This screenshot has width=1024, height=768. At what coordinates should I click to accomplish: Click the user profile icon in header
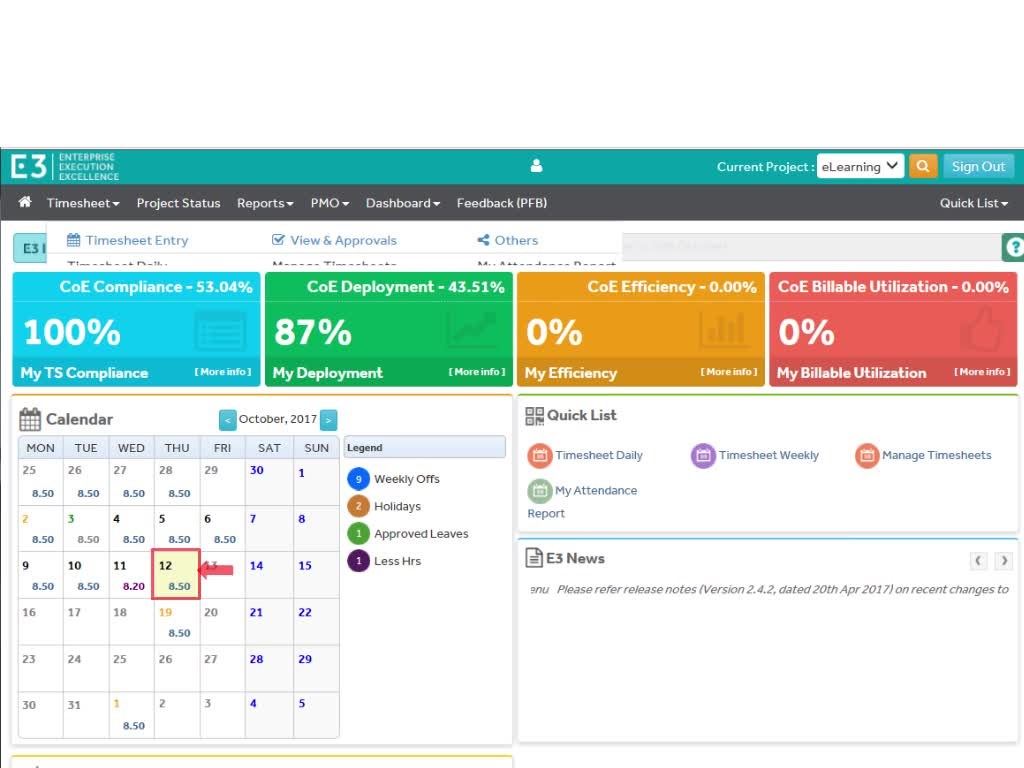point(536,166)
